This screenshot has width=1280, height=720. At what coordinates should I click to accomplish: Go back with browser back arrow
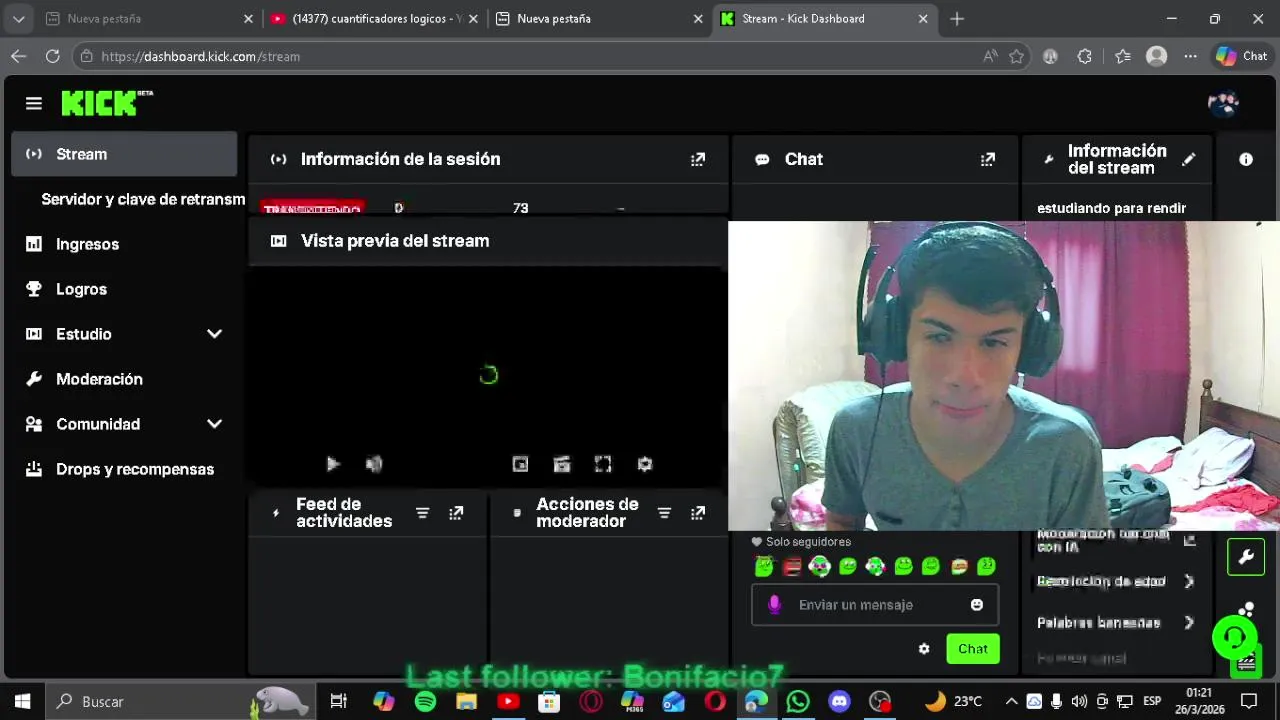pos(18,56)
